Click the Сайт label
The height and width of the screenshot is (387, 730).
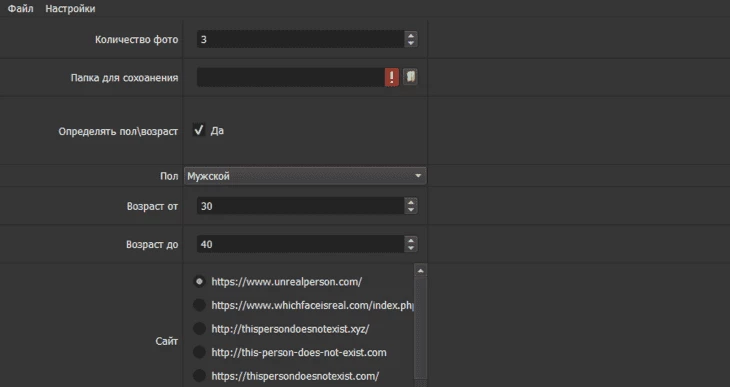tap(167, 341)
